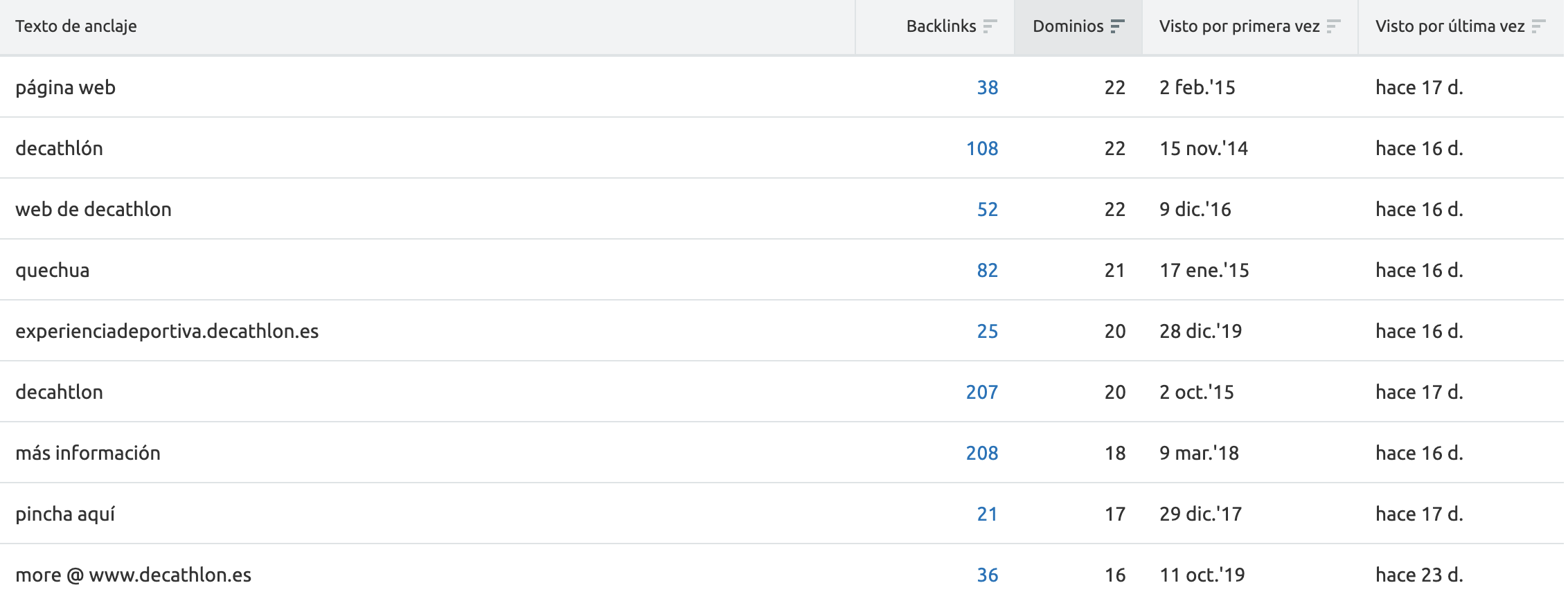Sort table by Dominios column header
The image size is (1568, 601).
[1068, 26]
